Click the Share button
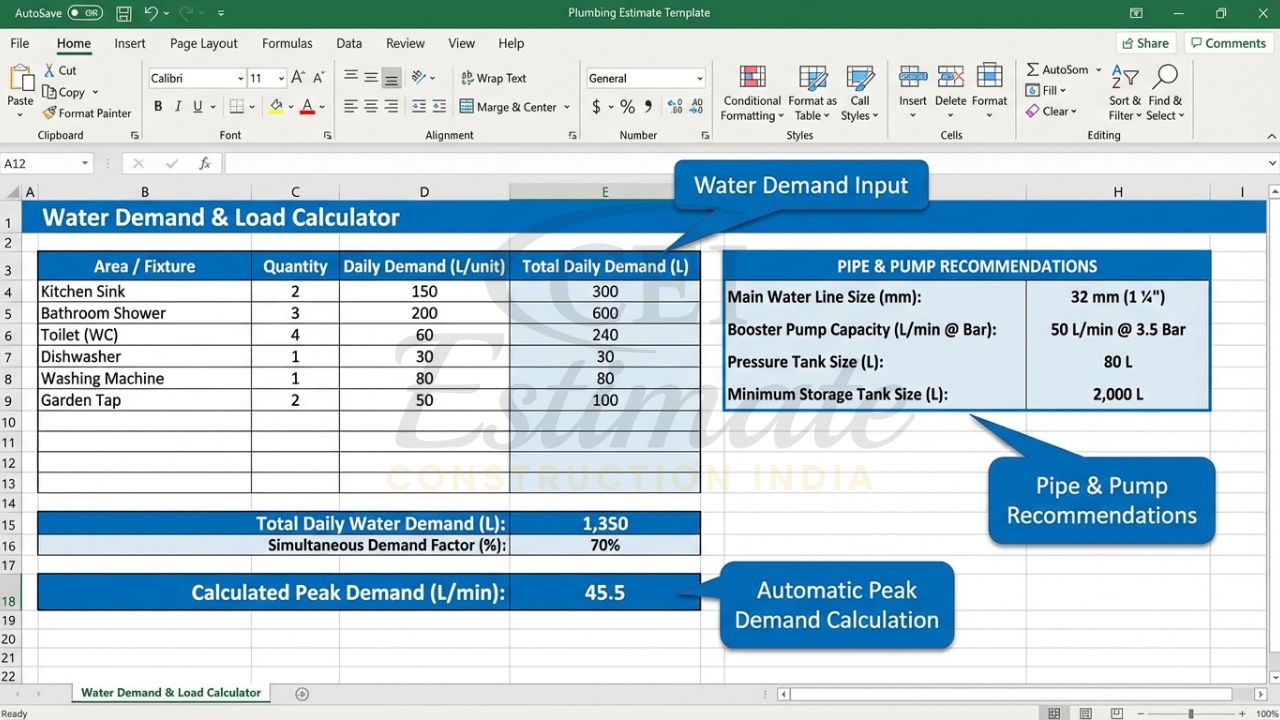This screenshot has height=720, width=1280. click(x=1144, y=43)
